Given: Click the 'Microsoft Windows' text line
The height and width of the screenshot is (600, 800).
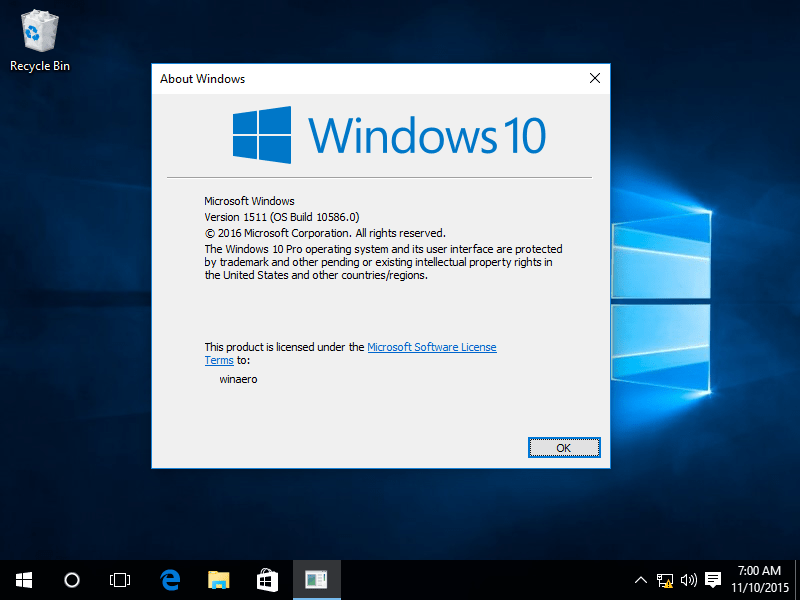Looking at the screenshot, I should 249,201.
